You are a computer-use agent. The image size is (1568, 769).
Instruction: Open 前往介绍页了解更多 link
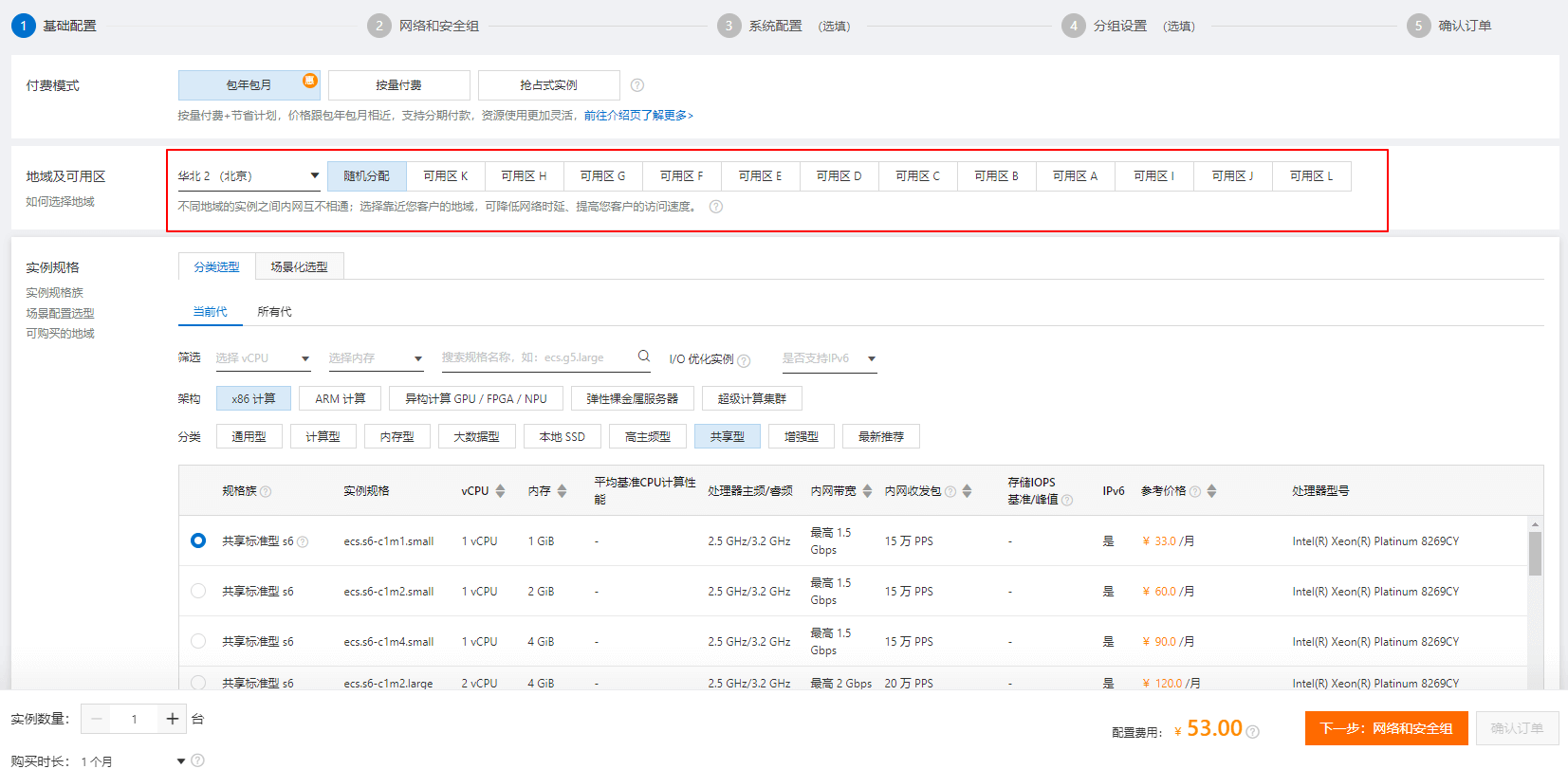[638, 116]
